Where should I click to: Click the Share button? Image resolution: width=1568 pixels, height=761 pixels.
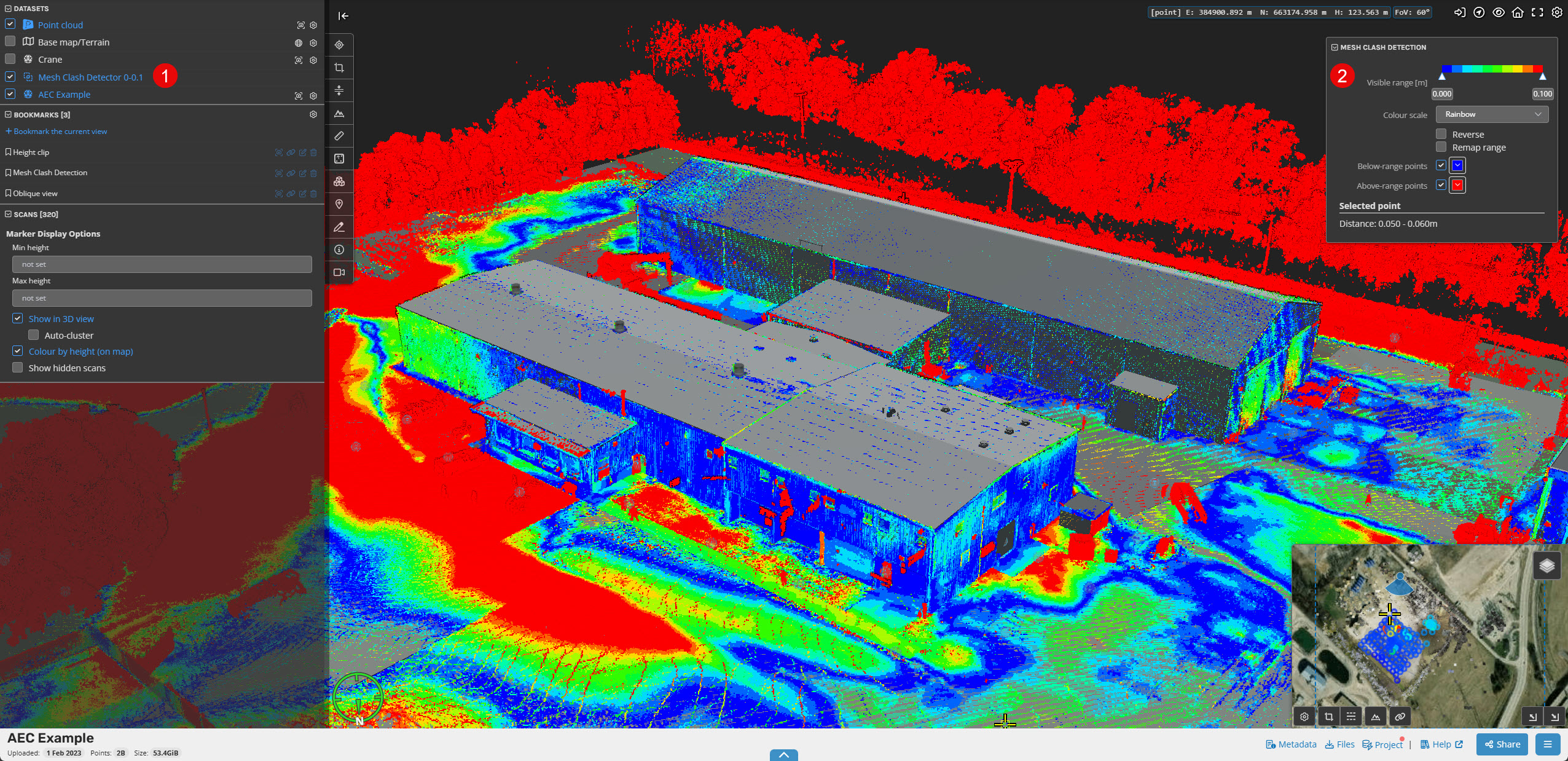click(1502, 744)
